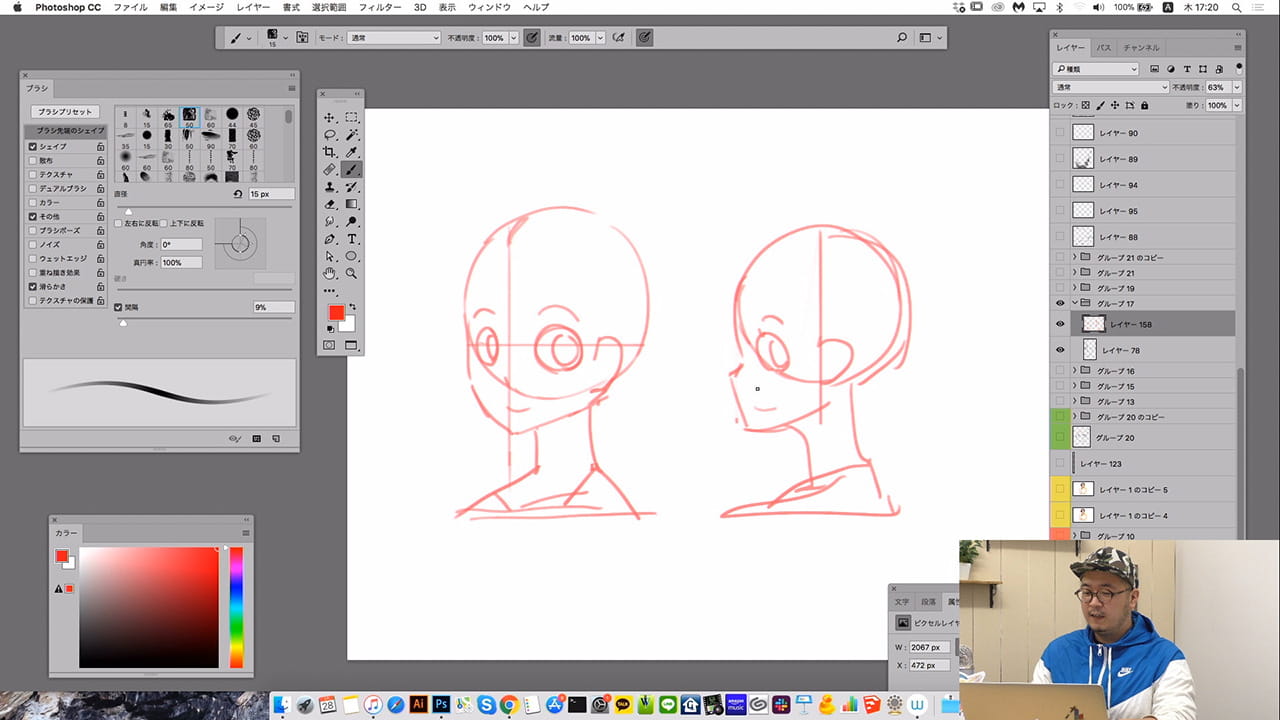Toggle Quick Mask mode in the toolbox

point(329,345)
